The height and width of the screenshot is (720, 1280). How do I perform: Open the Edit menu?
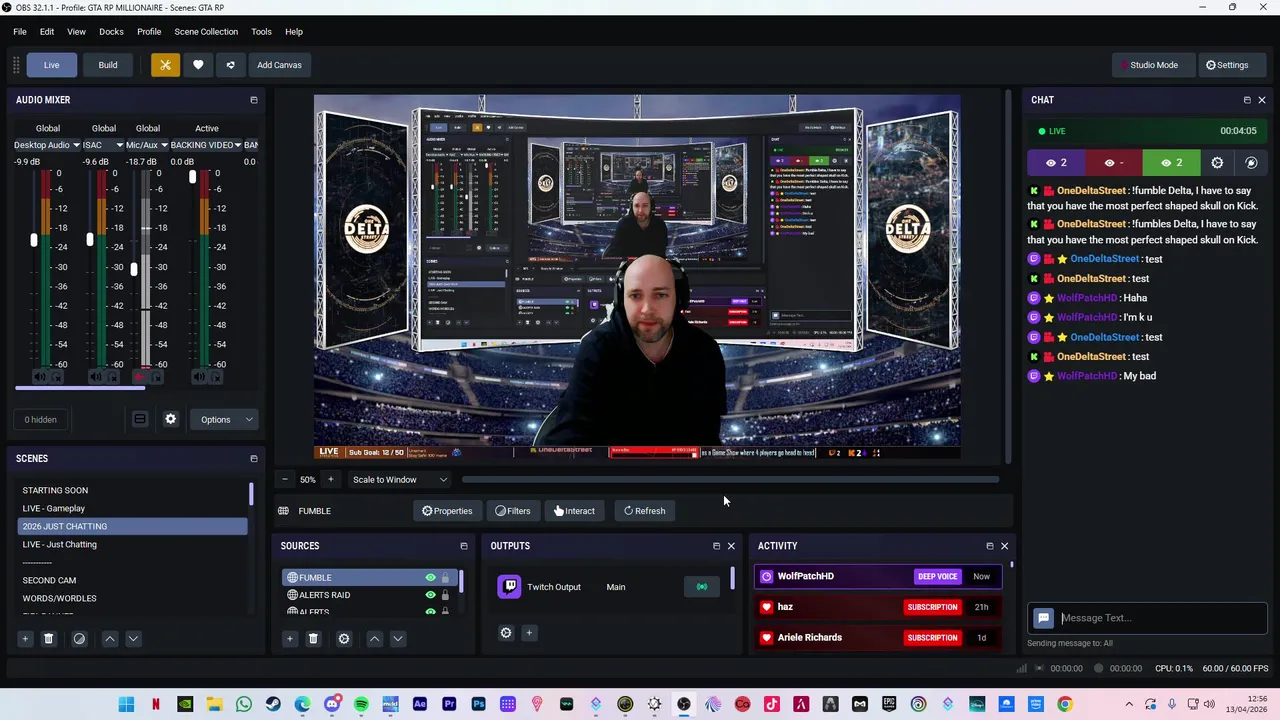tap(47, 32)
